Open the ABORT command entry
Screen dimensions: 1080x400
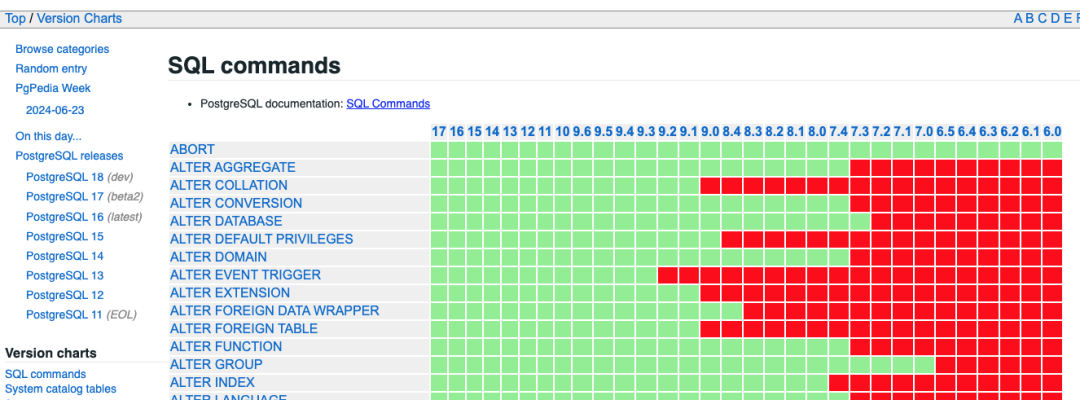pyautogui.click(x=192, y=149)
